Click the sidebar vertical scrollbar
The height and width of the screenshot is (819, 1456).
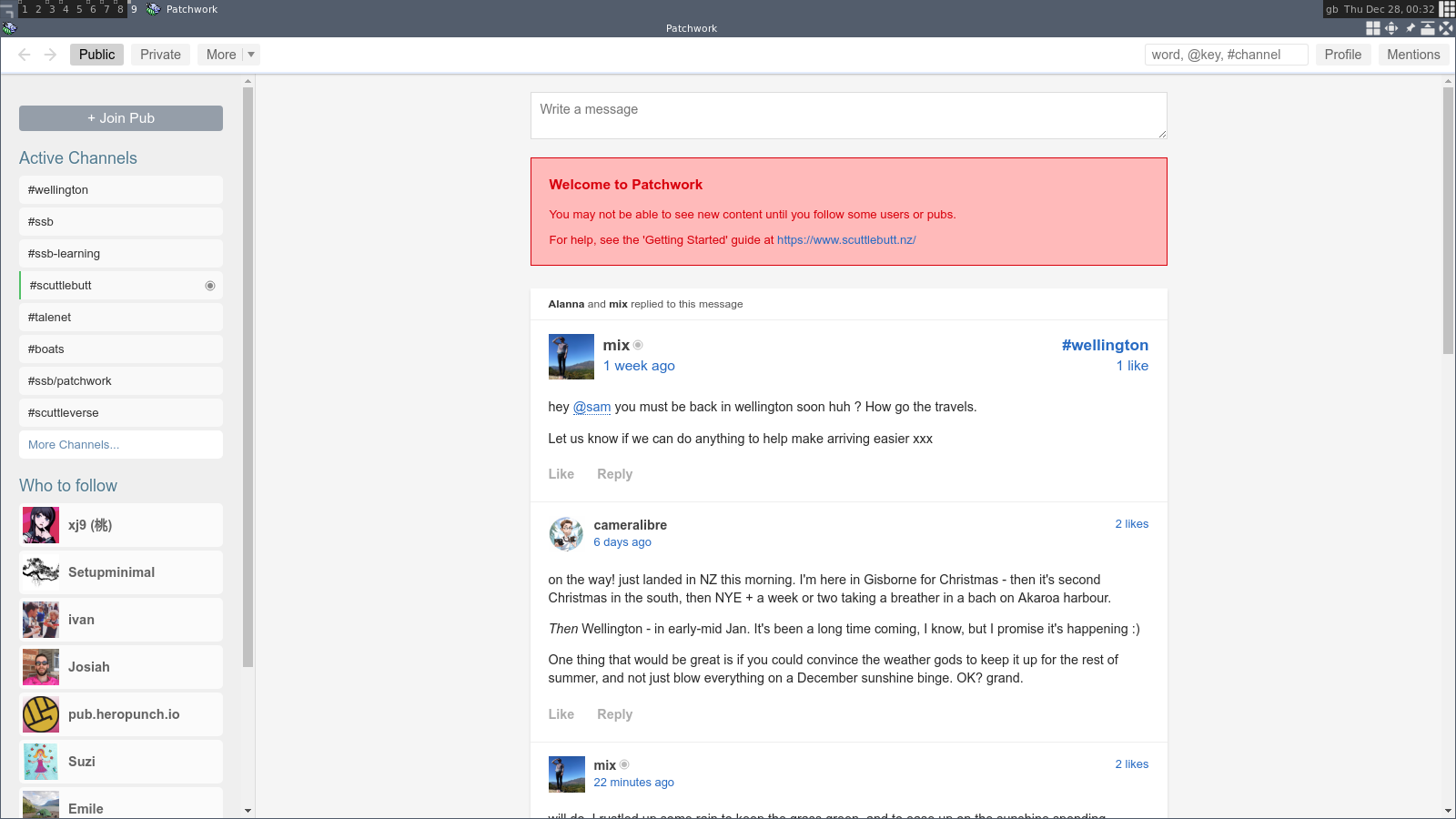pos(248,378)
